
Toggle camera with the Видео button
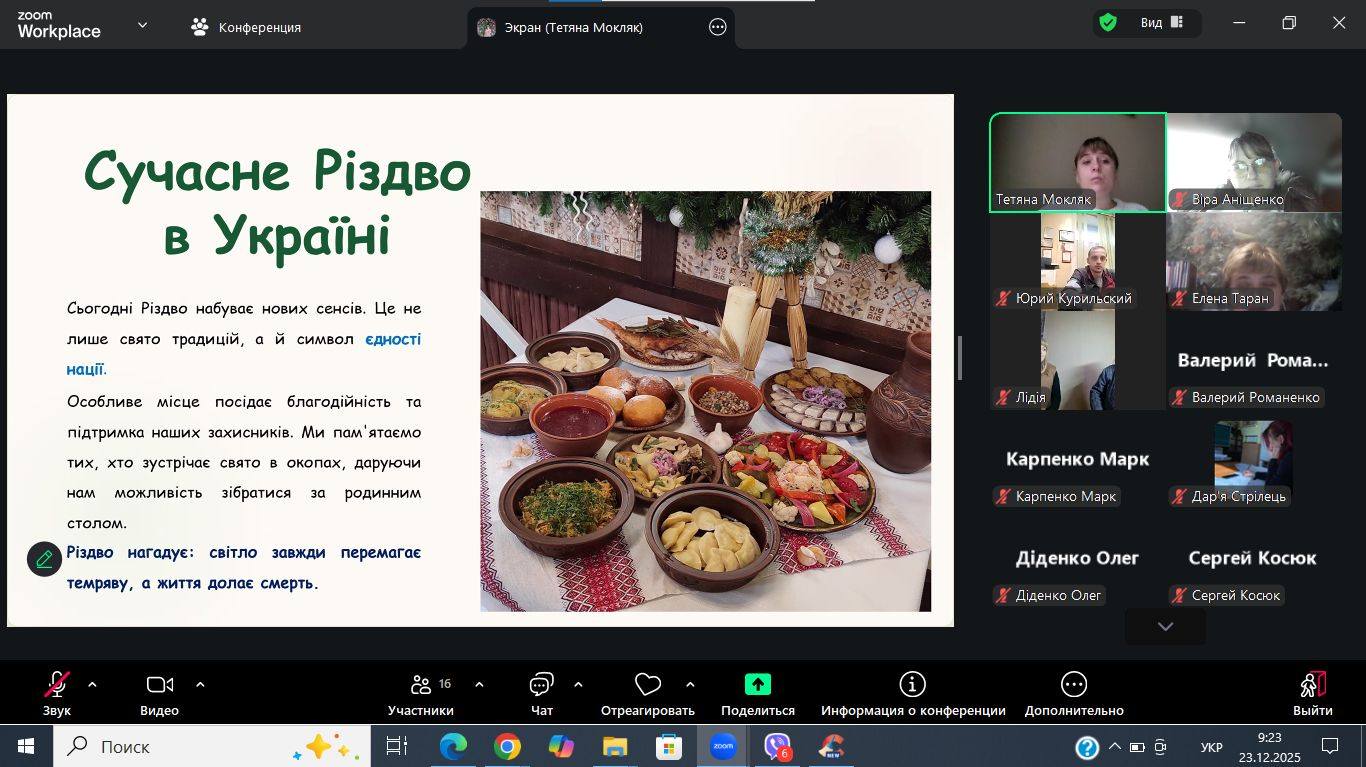click(160, 694)
